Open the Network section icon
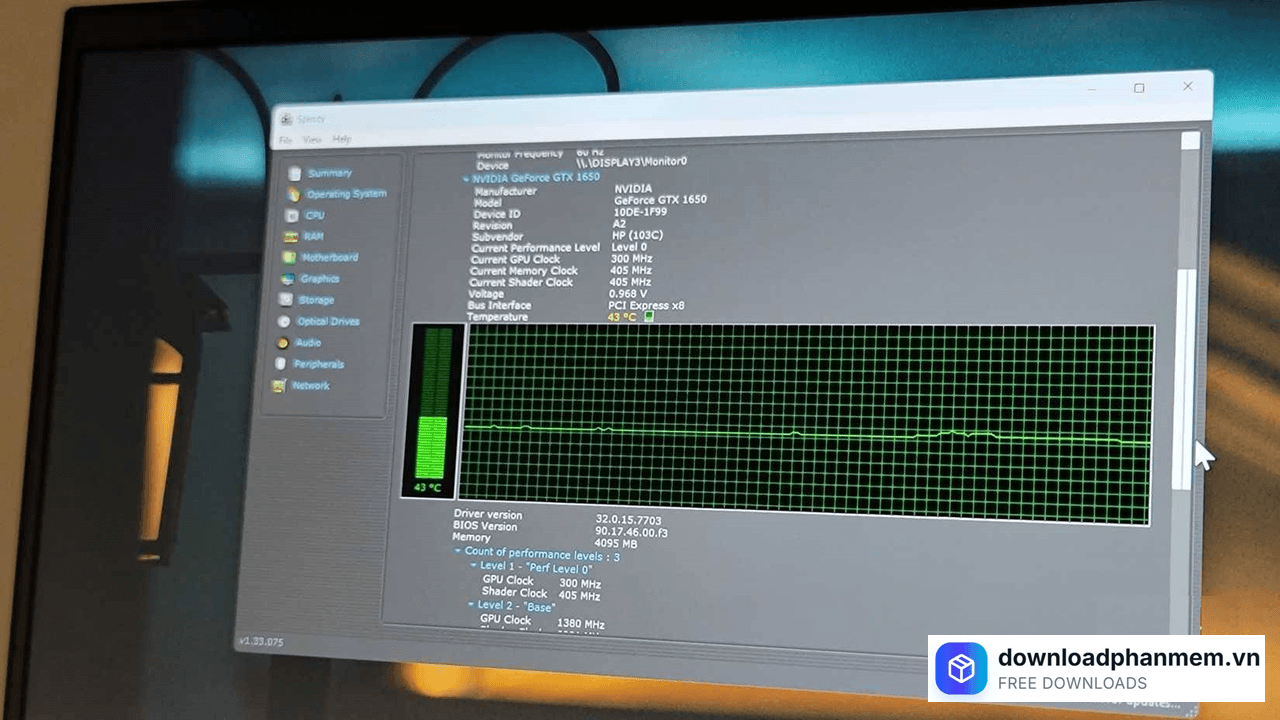Image resolution: width=1280 pixels, height=720 pixels. [x=279, y=385]
